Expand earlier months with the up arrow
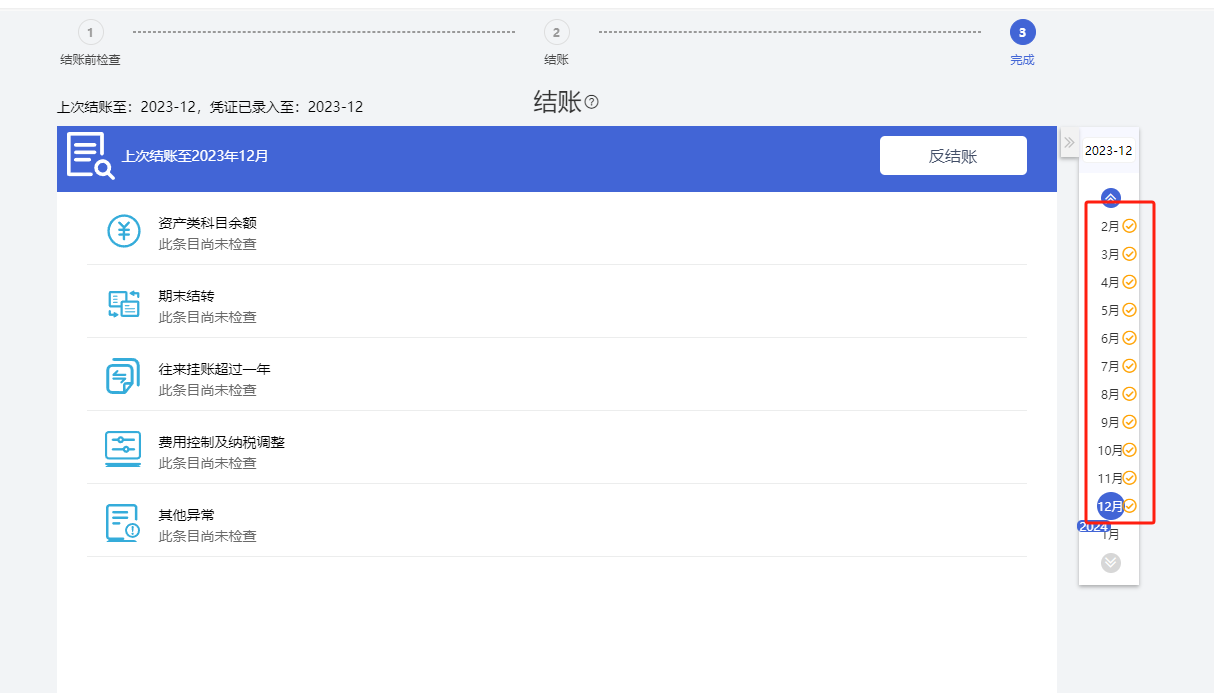1214x693 pixels. click(1111, 197)
